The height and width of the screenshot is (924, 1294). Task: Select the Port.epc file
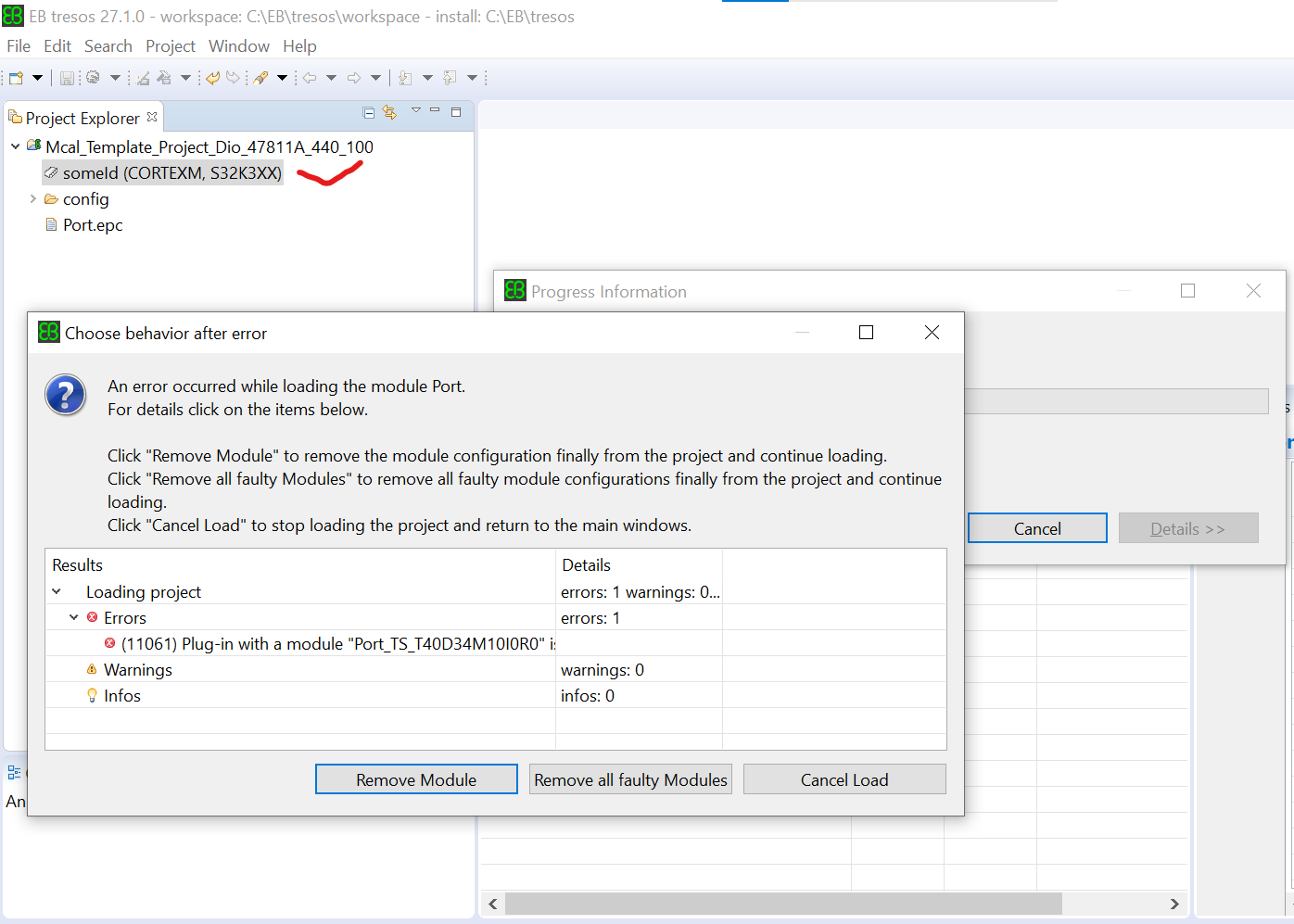tap(92, 224)
